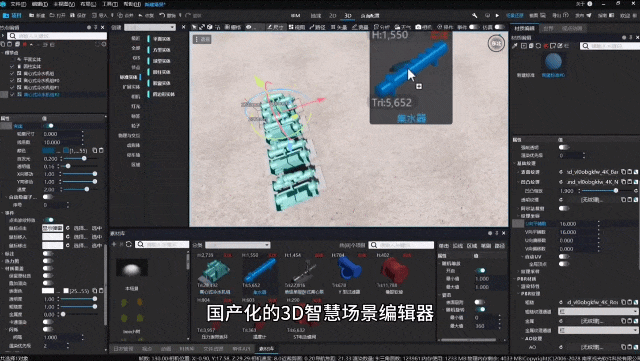Click the refresh icon in asset library panel
Viewport: 640px width, 361px height.
click(129, 244)
